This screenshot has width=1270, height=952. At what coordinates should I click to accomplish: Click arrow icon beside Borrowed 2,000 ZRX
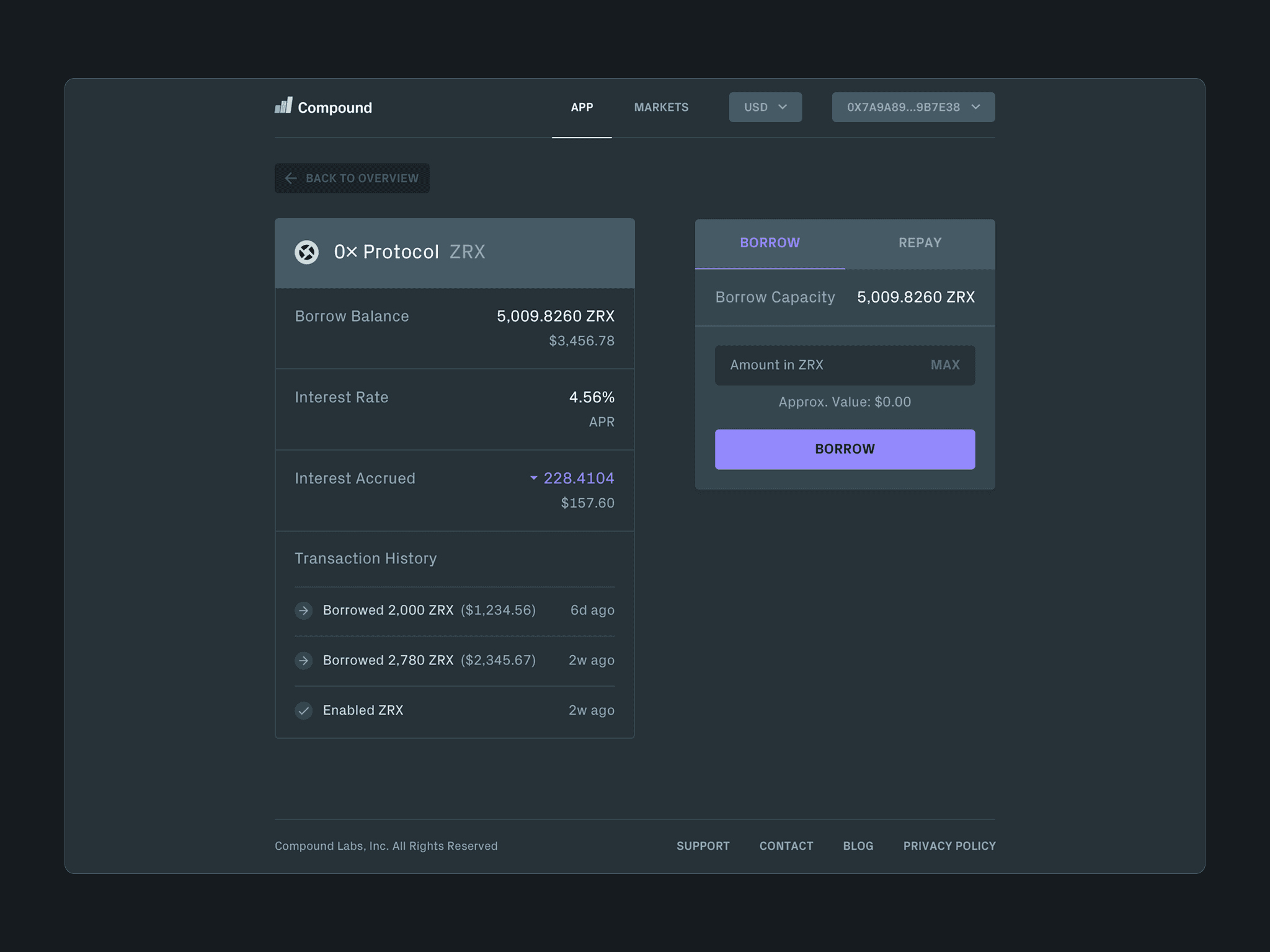(303, 610)
